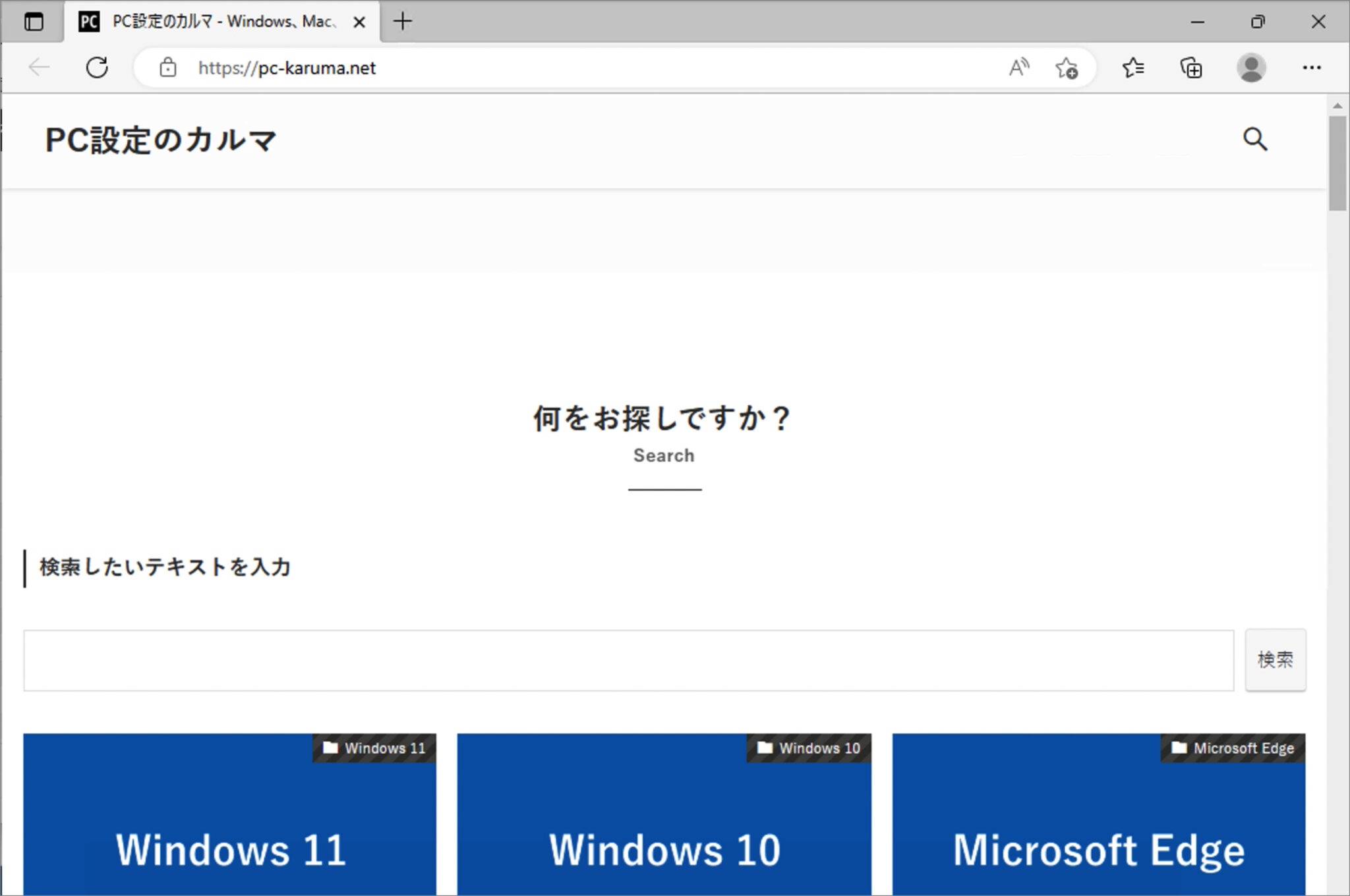View site security via the lock icon
The image size is (1350, 896).
pyautogui.click(x=167, y=68)
